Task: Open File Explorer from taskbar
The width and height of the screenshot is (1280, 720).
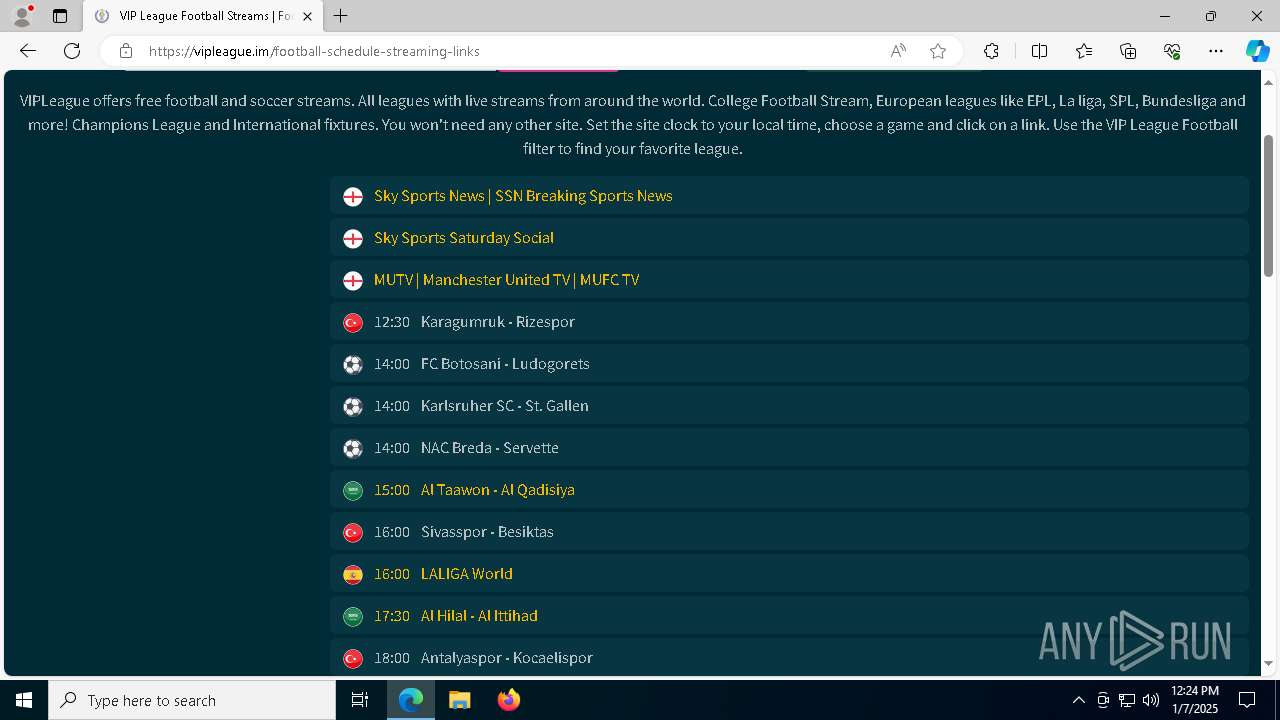Action: (x=460, y=700)
